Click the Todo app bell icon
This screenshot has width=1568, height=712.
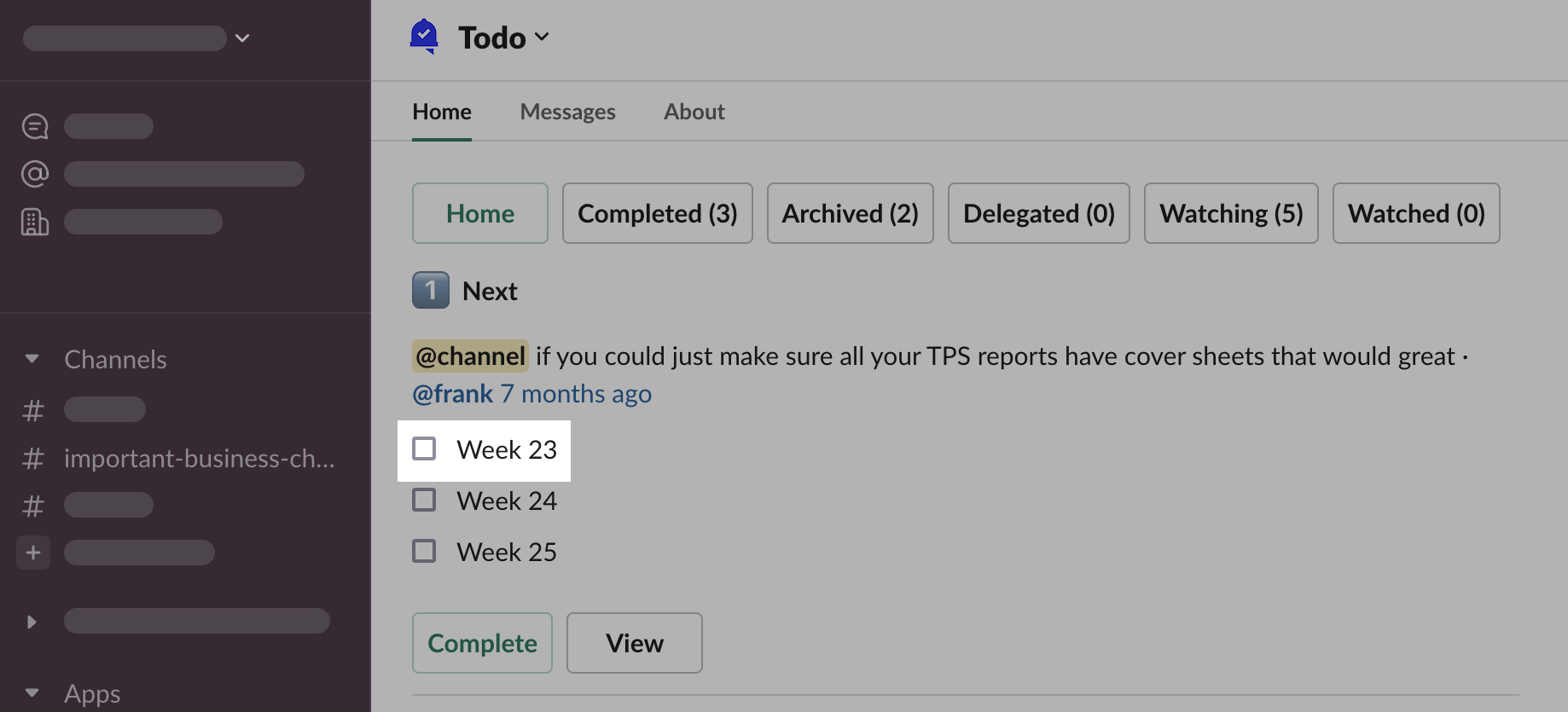coord(424,37)
